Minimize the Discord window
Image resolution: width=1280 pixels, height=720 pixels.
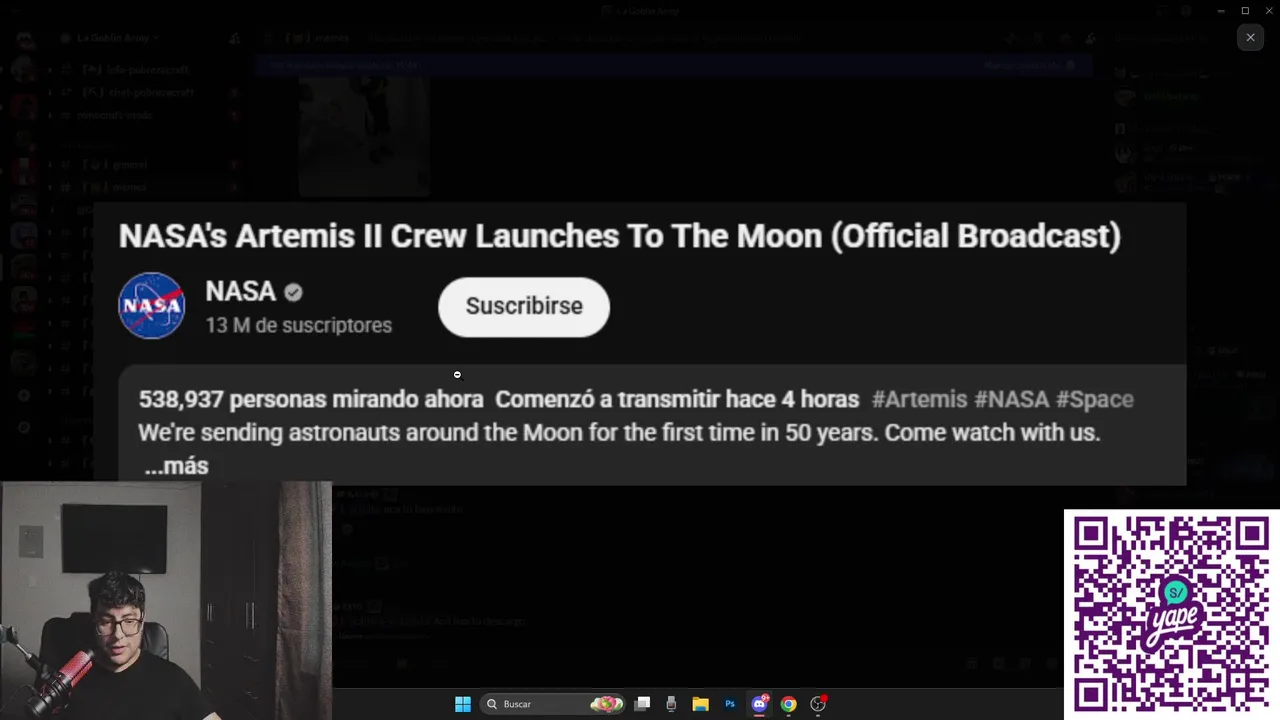[1221, 10]
